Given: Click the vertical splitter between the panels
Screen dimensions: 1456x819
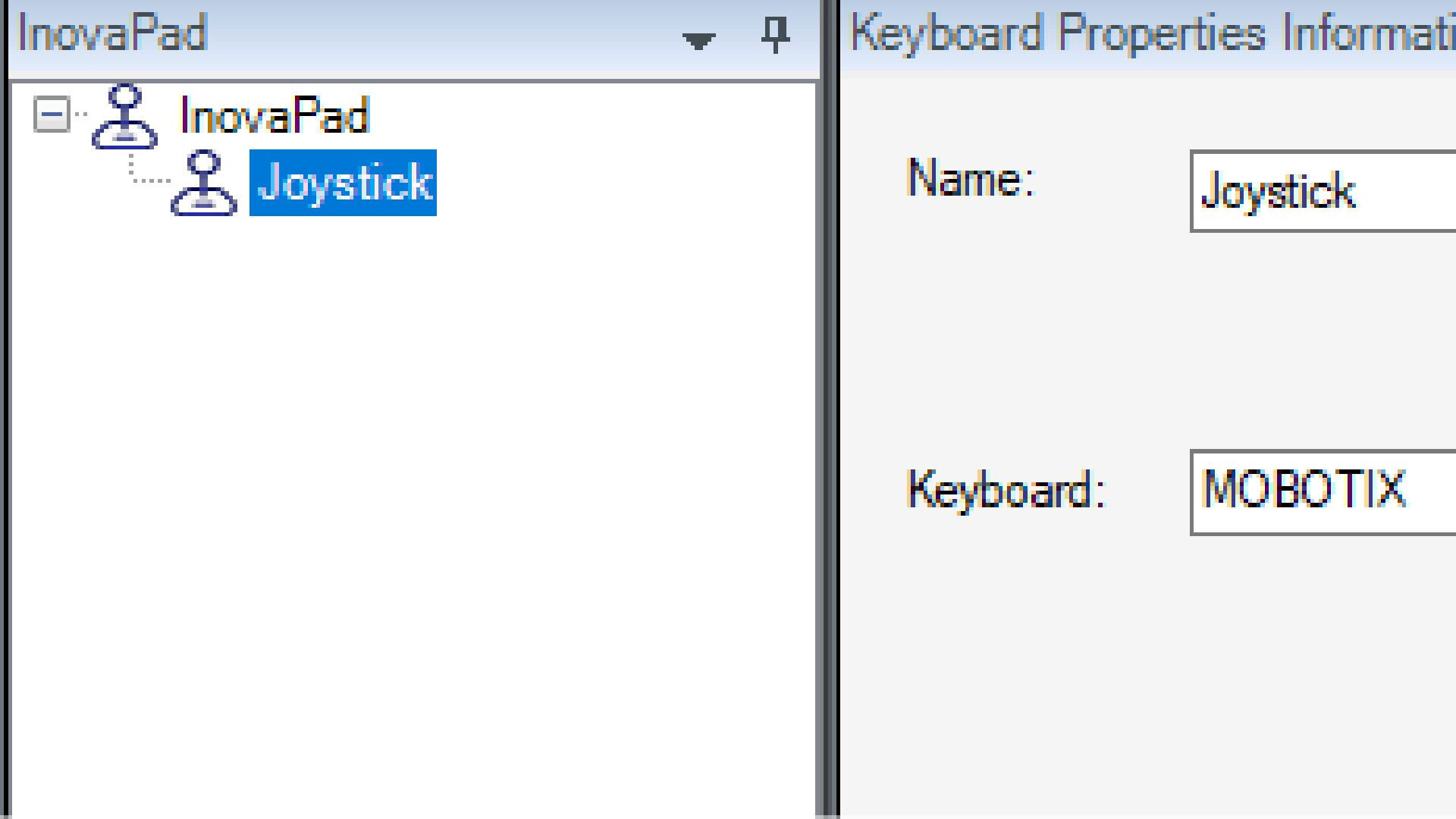Looking at the screenshot, I should pos(830,409).
